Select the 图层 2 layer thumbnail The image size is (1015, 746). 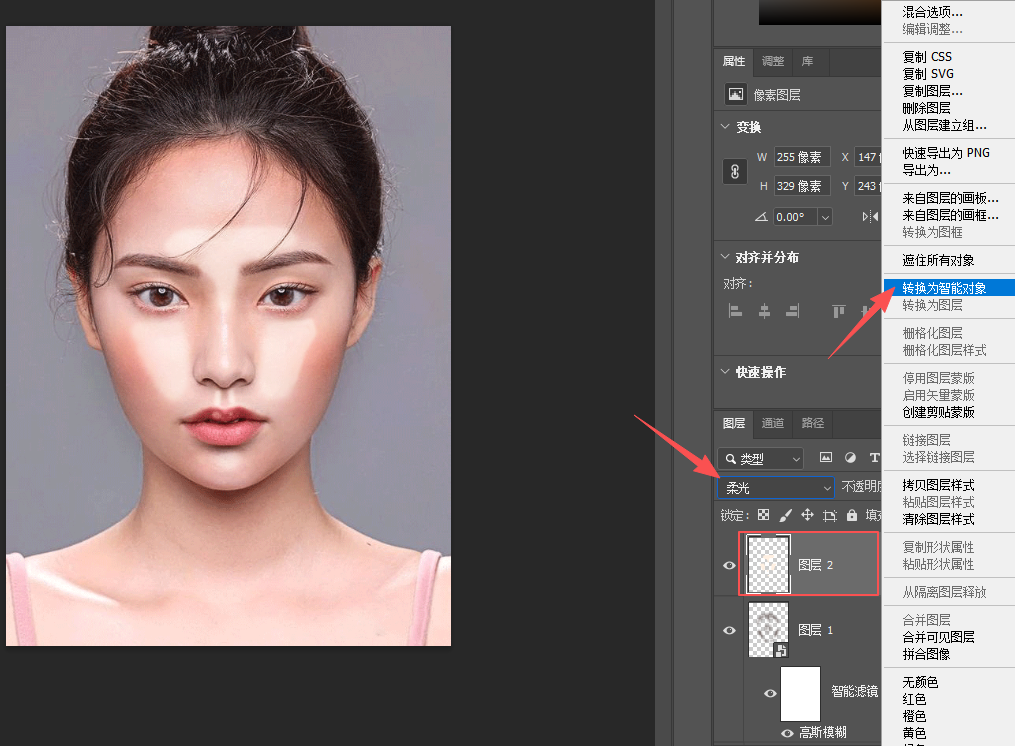click(x=768, y=564)
